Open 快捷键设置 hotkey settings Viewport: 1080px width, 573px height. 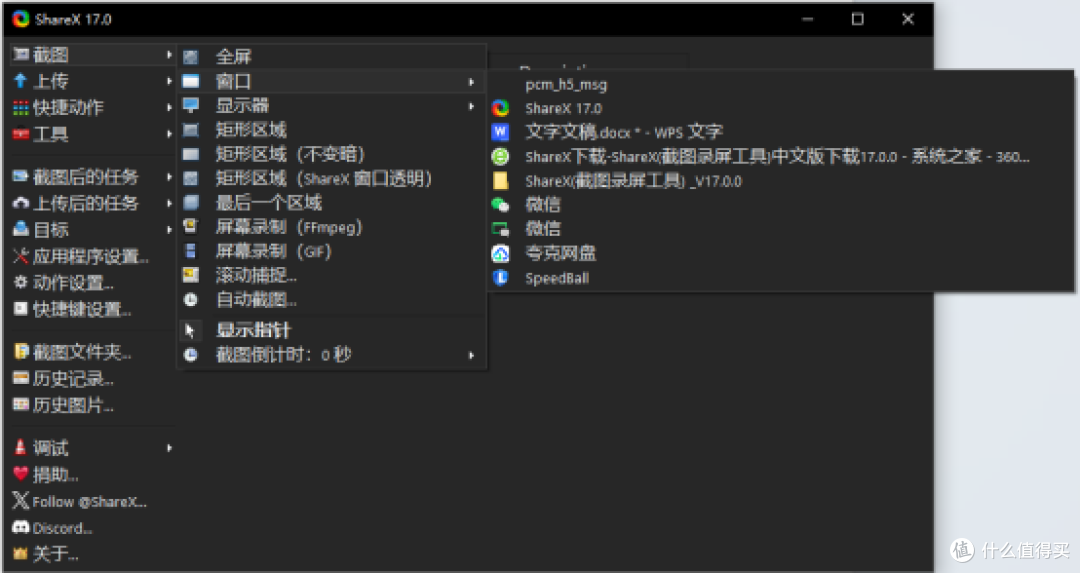[x=92, y=309]
